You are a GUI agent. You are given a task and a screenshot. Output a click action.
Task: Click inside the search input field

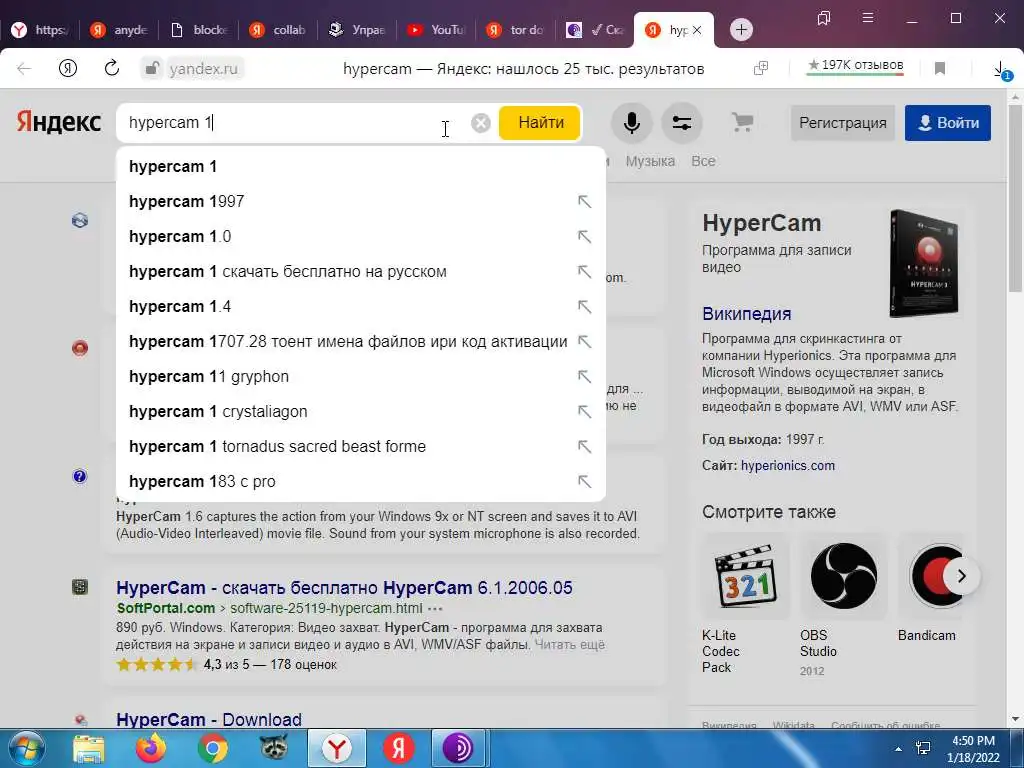click(x=294, y=123)
